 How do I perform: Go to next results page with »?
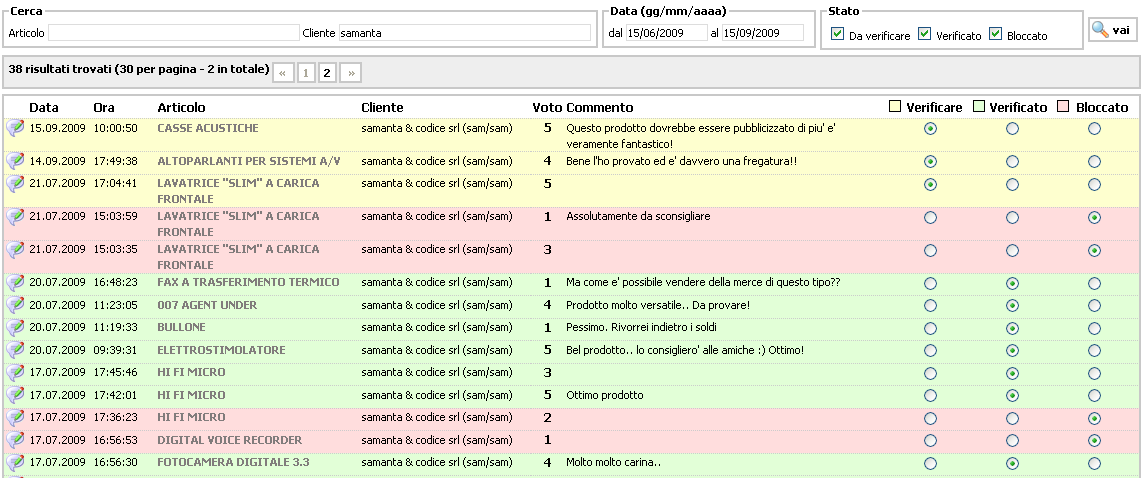click(351, 73)
